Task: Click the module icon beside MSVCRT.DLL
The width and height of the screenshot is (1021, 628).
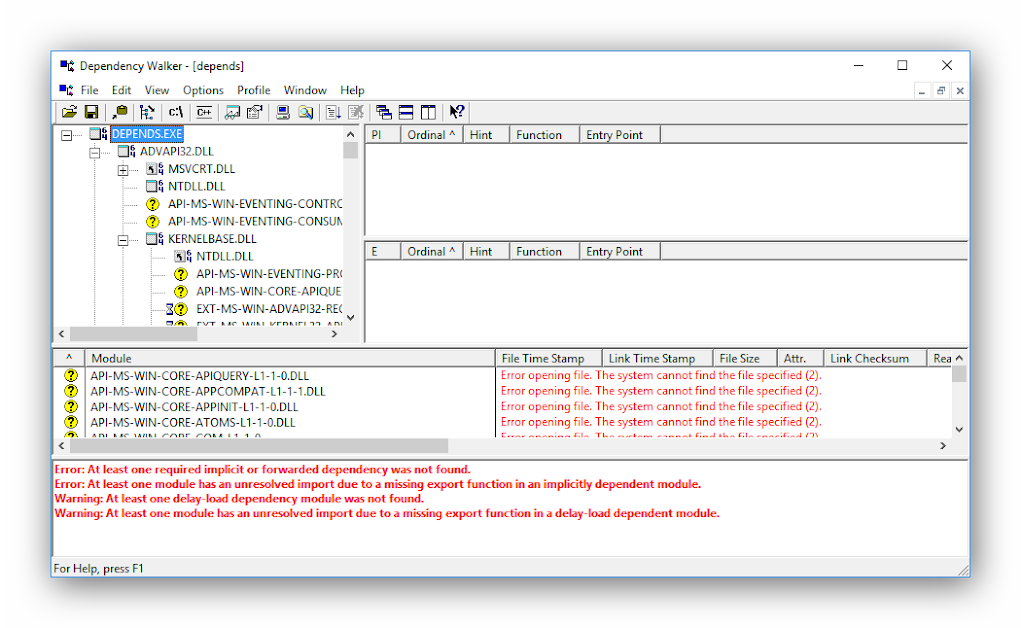Action: point(154,169)
